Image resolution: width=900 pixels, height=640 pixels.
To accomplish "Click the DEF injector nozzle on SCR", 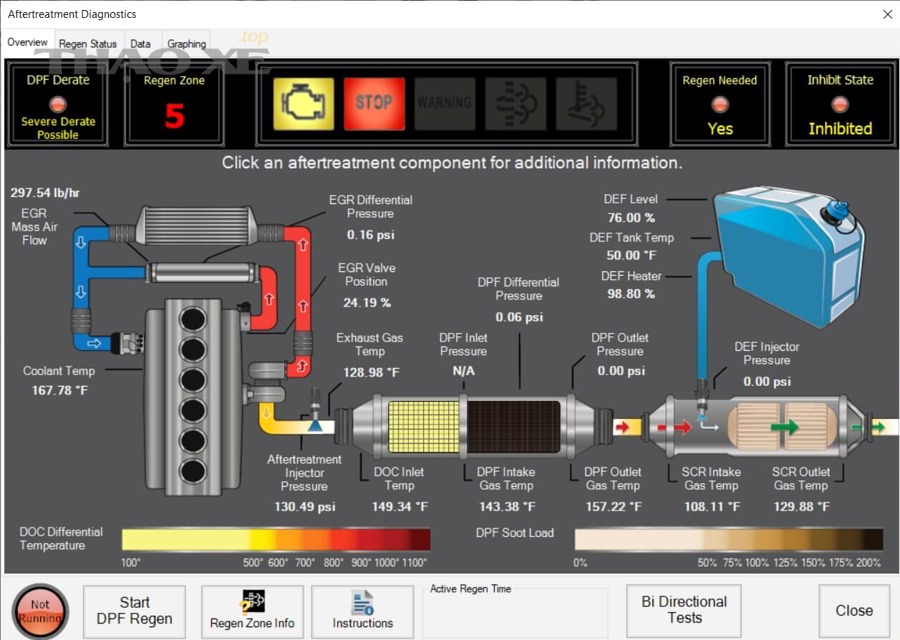I will coord(701,401).
